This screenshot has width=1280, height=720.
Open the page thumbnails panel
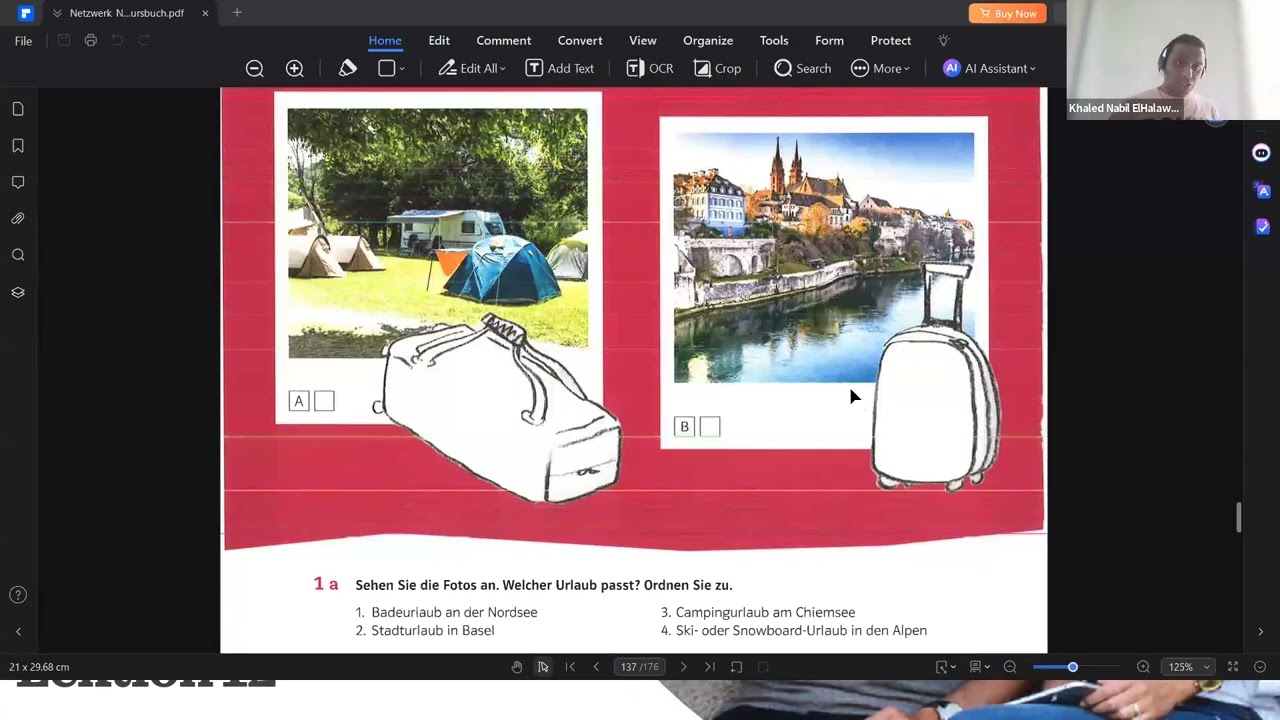[x=18, y=109]
